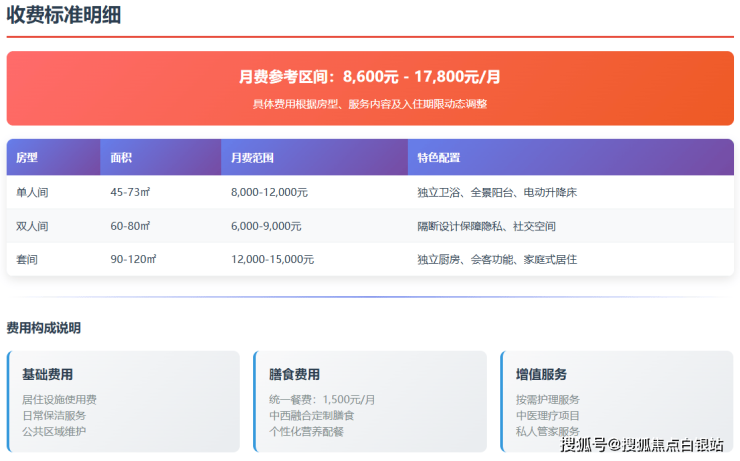This screenshot has width=740, height=461.
Task: Open the 膳食费用 card
Action: point(370,400)
